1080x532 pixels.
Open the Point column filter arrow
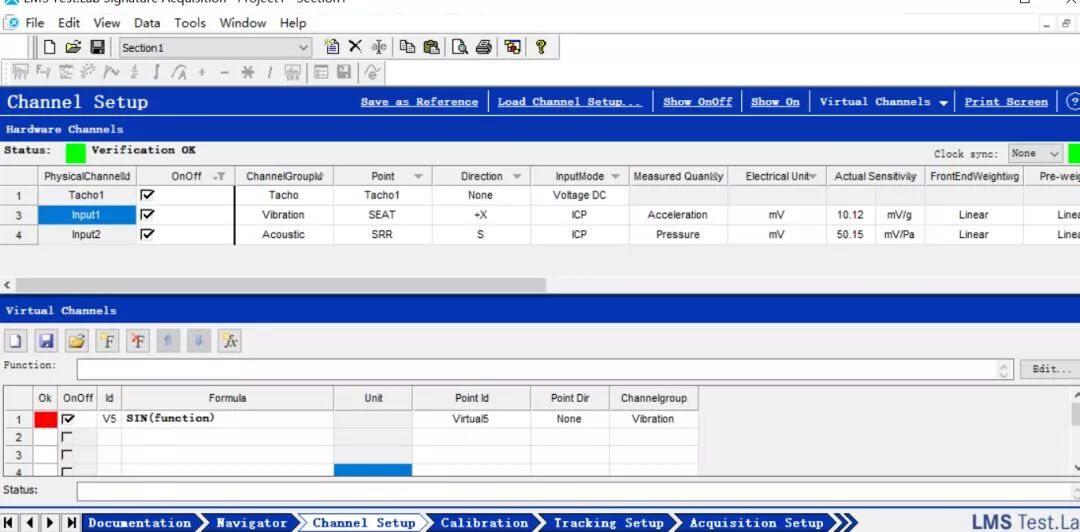tap(418, 176)
